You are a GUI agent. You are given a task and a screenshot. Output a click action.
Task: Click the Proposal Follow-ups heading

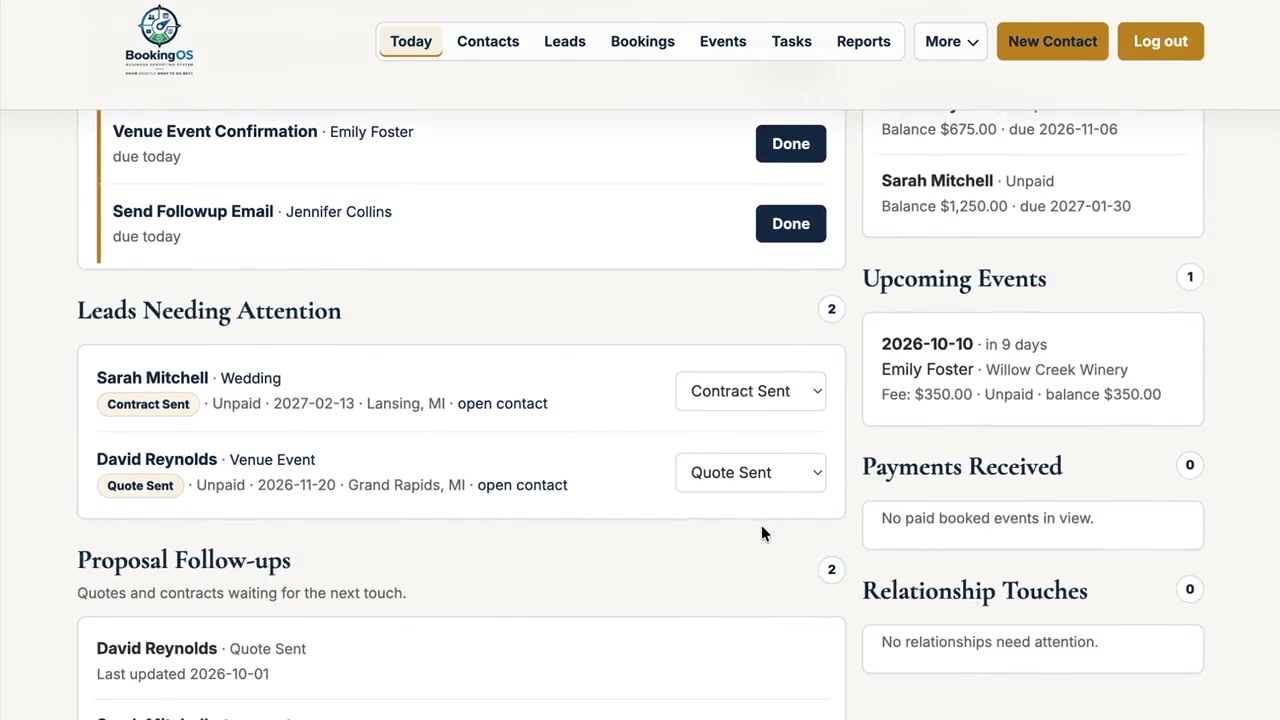pyautogui.click(x=184, y=560)
